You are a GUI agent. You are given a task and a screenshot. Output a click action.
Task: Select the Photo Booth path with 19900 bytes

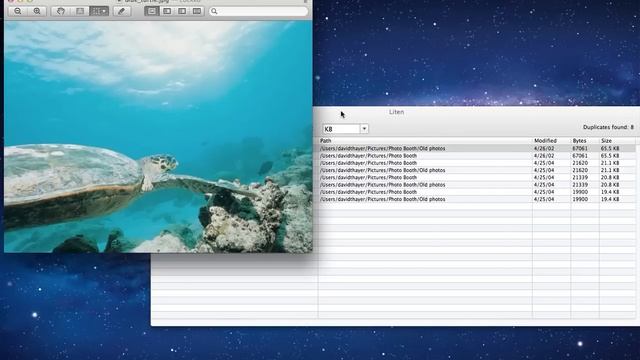pos(368,192)
